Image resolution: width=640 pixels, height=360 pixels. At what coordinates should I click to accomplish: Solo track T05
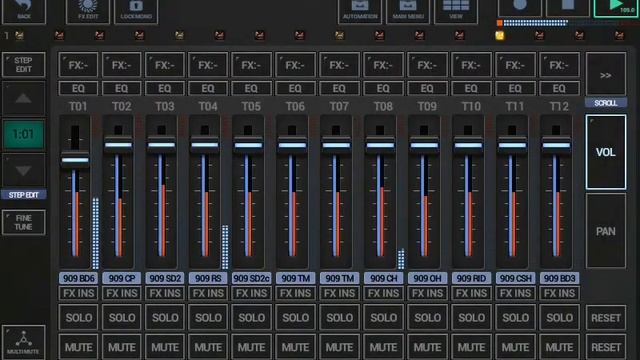pos(251,317)
